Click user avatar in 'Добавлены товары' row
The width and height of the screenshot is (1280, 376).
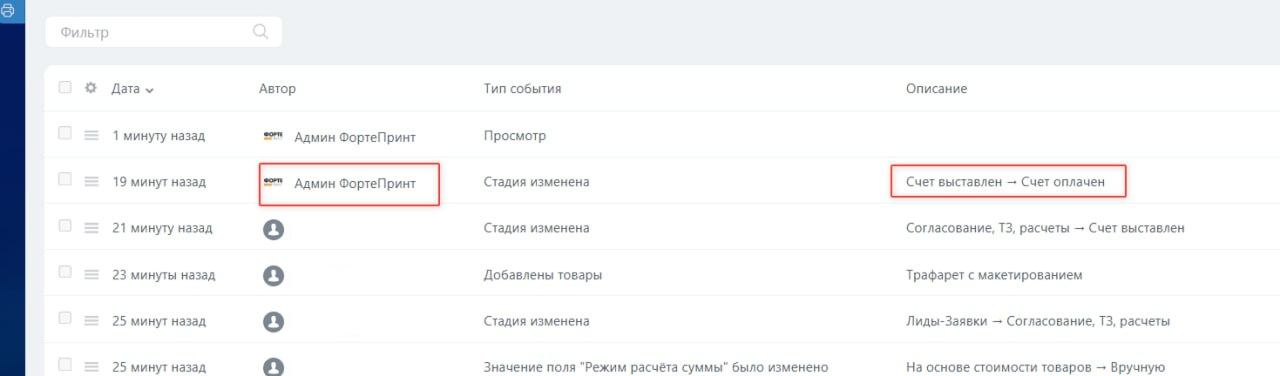click(273, 275)
